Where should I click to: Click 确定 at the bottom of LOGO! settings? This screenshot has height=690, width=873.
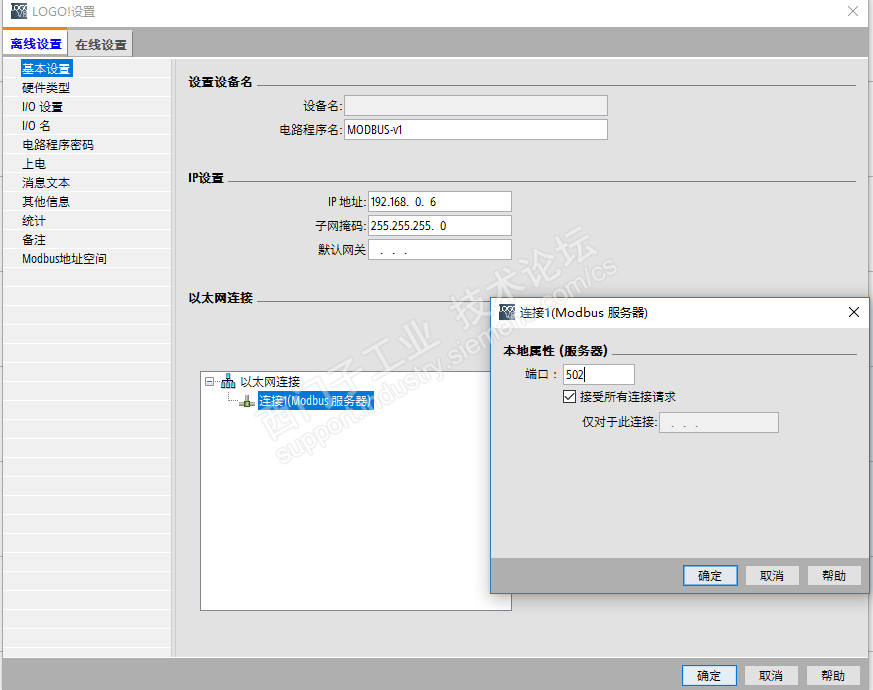(x=709, y=676)
